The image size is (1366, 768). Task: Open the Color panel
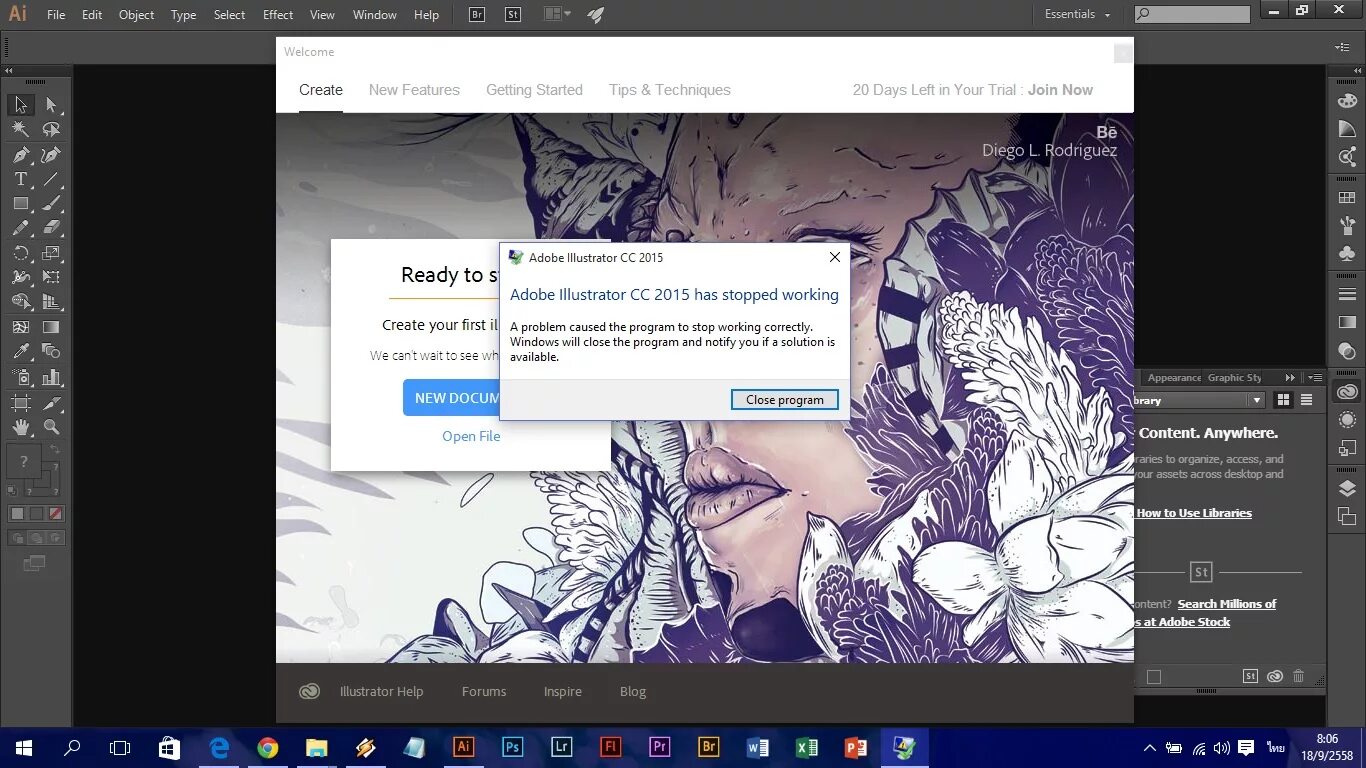pos(1347,101)
